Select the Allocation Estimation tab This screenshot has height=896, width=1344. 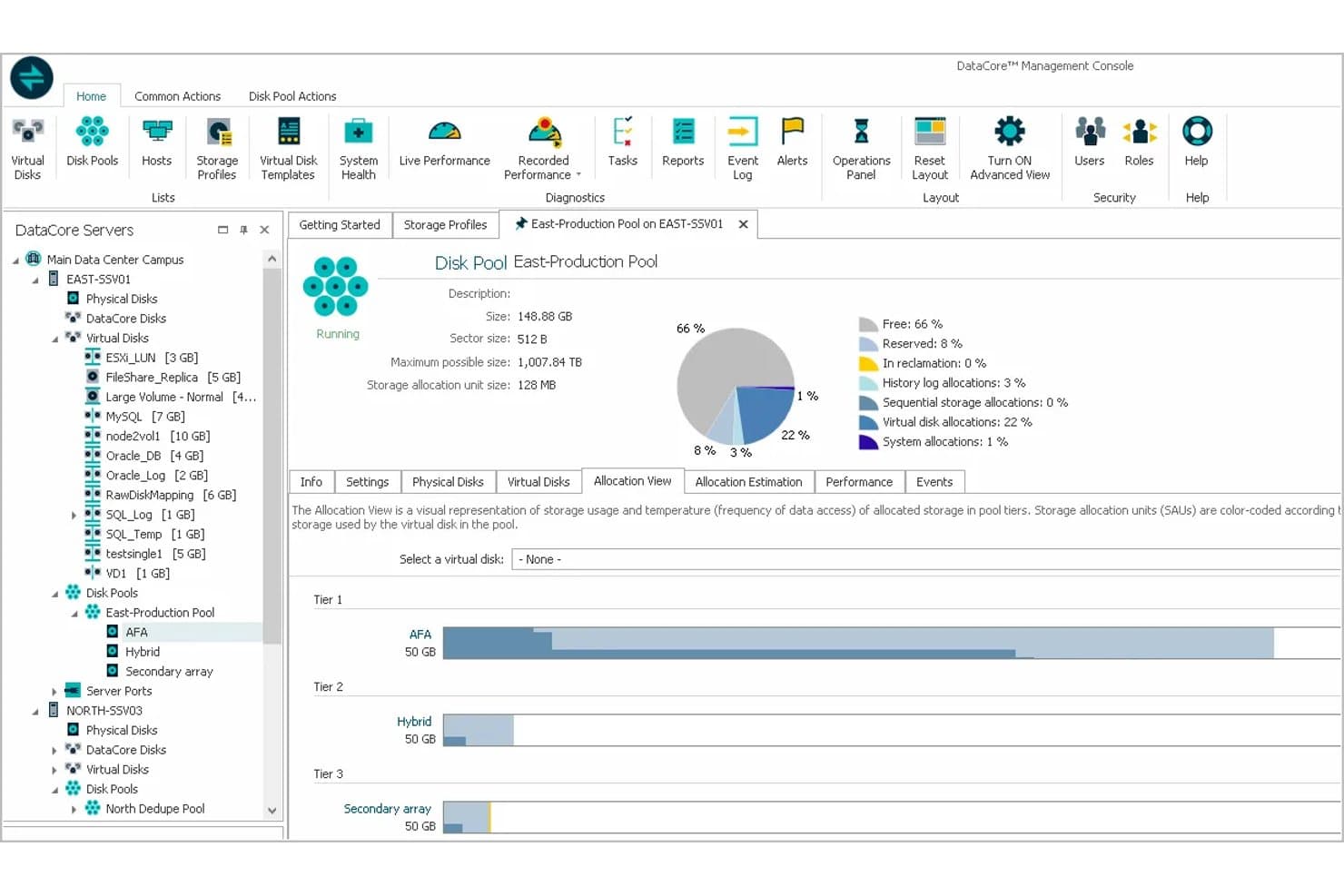(748, 482)
